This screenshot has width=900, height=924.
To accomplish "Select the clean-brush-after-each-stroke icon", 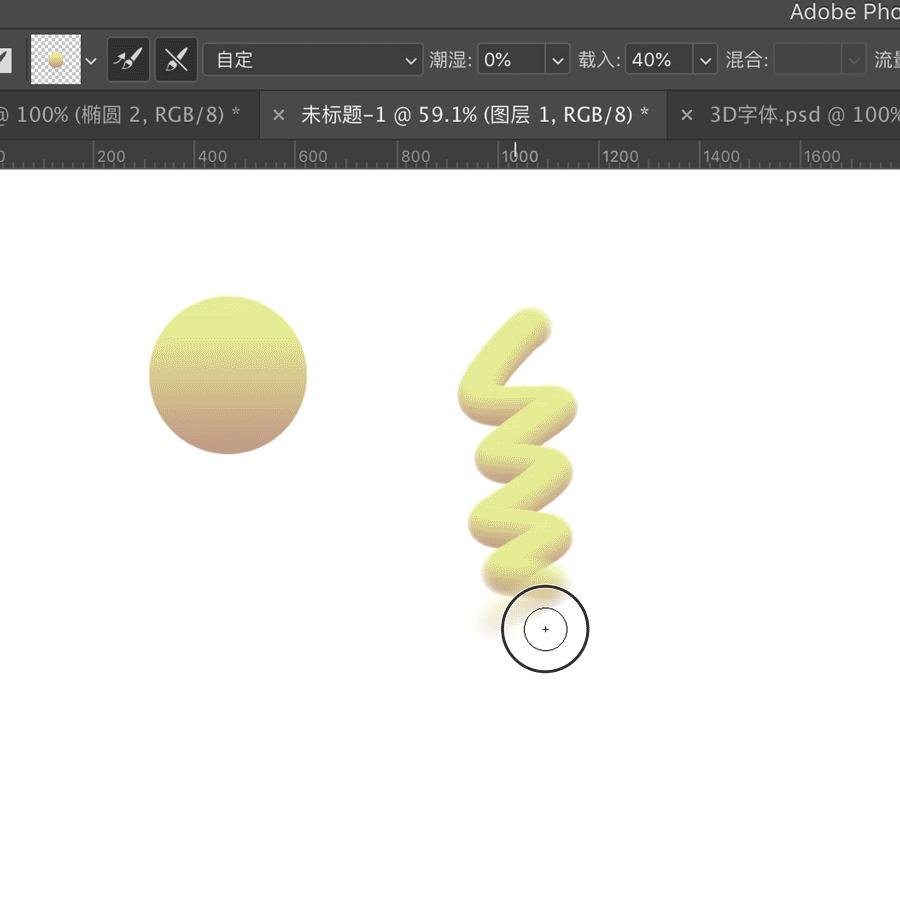I will click(x=176, y=60).
